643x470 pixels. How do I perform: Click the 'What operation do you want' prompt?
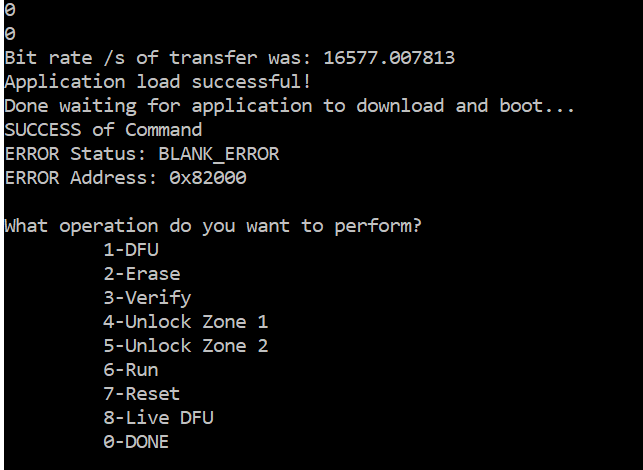(213, 226)
